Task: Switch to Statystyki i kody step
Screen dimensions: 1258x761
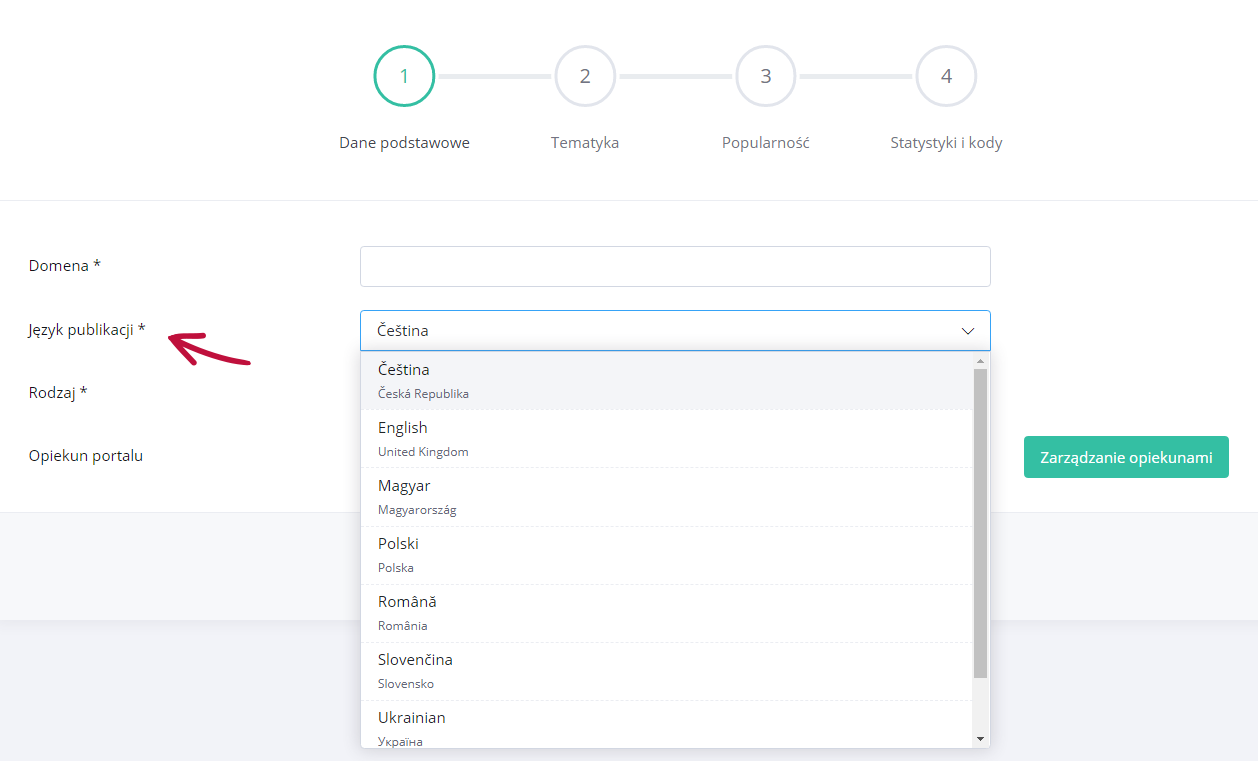Action: click(946, 143)
